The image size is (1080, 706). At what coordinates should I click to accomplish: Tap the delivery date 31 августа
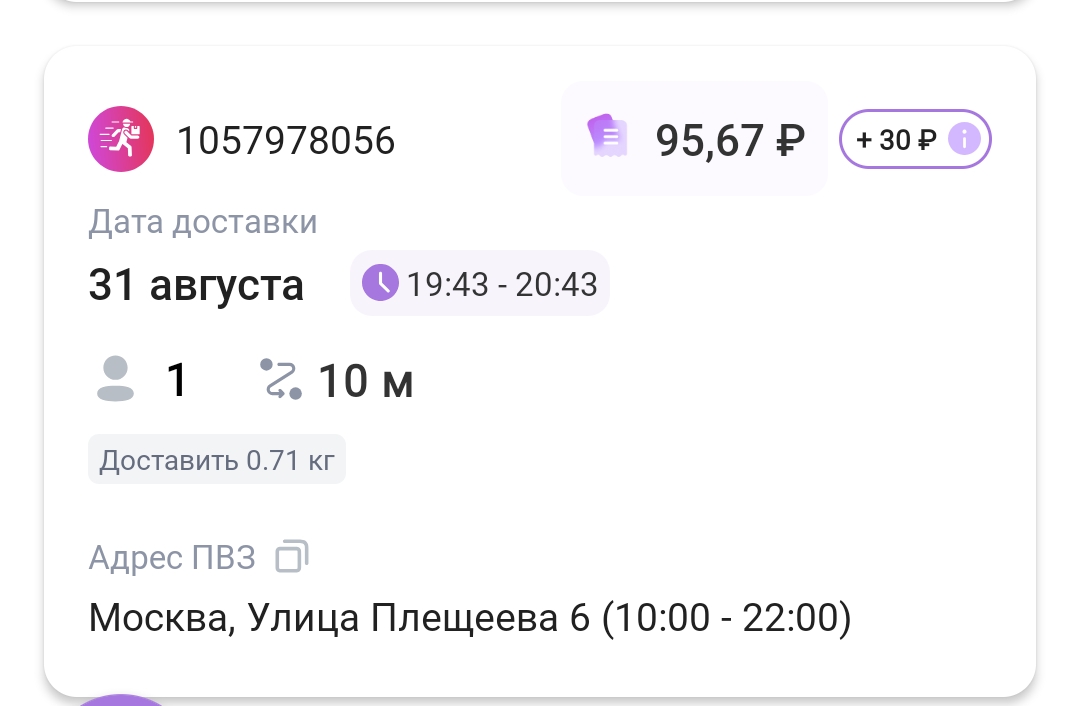tap(196, 285)
